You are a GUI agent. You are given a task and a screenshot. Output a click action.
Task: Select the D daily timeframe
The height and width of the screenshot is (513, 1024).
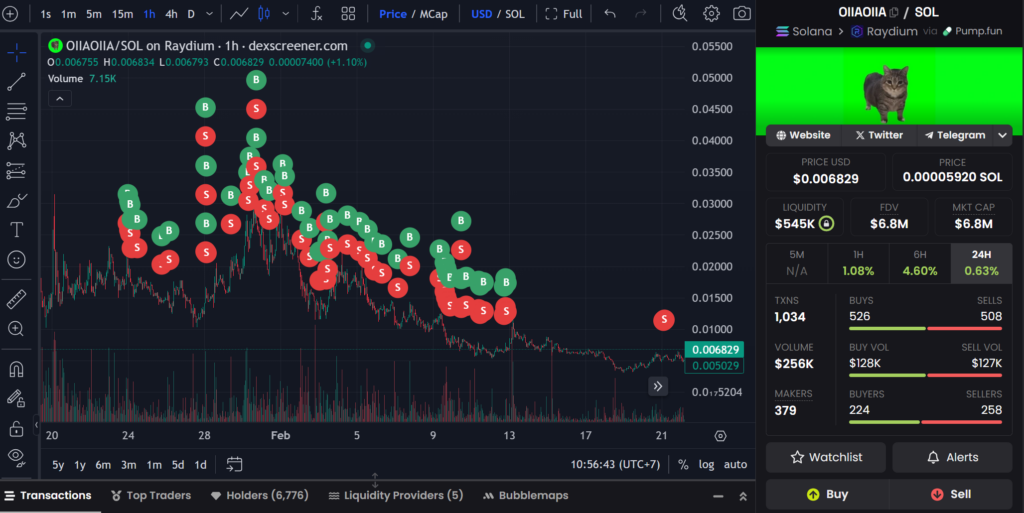click(x=191, y=14)
